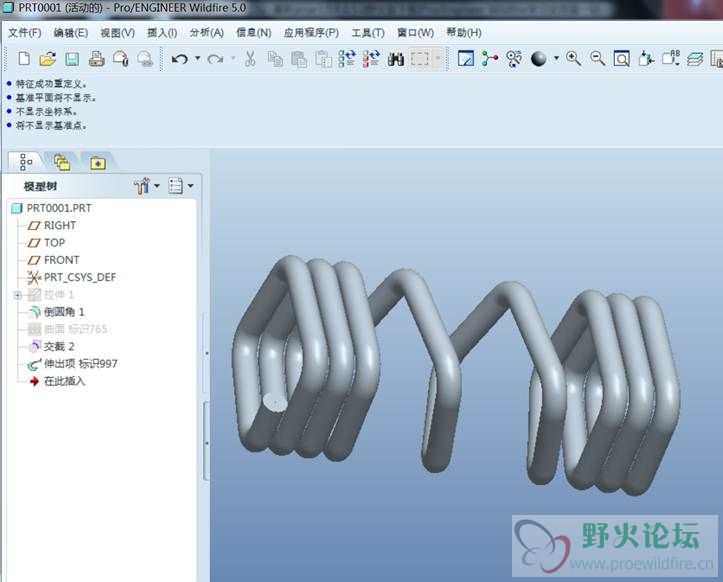Switch to the Folder Browser tab
The height and width of the screenshot is (582, 723).
coord(62,162)
